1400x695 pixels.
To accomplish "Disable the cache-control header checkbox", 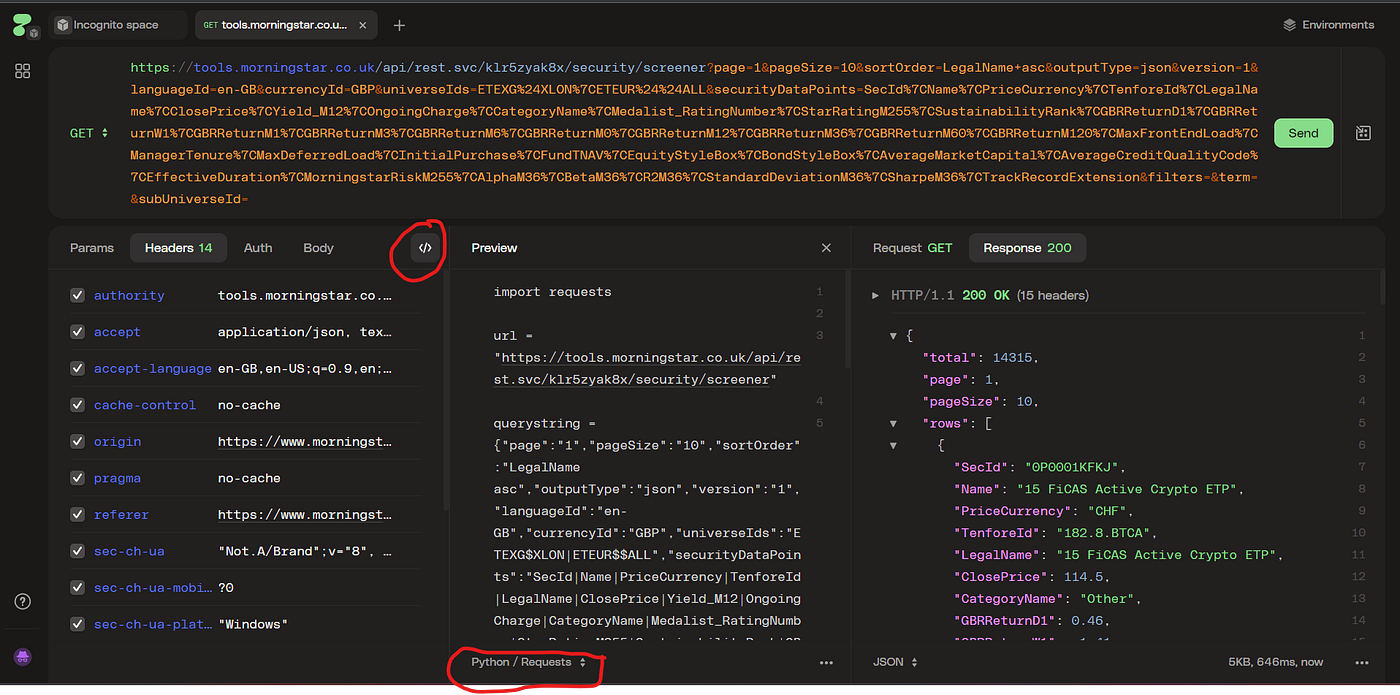I will (x=77, y=405).
